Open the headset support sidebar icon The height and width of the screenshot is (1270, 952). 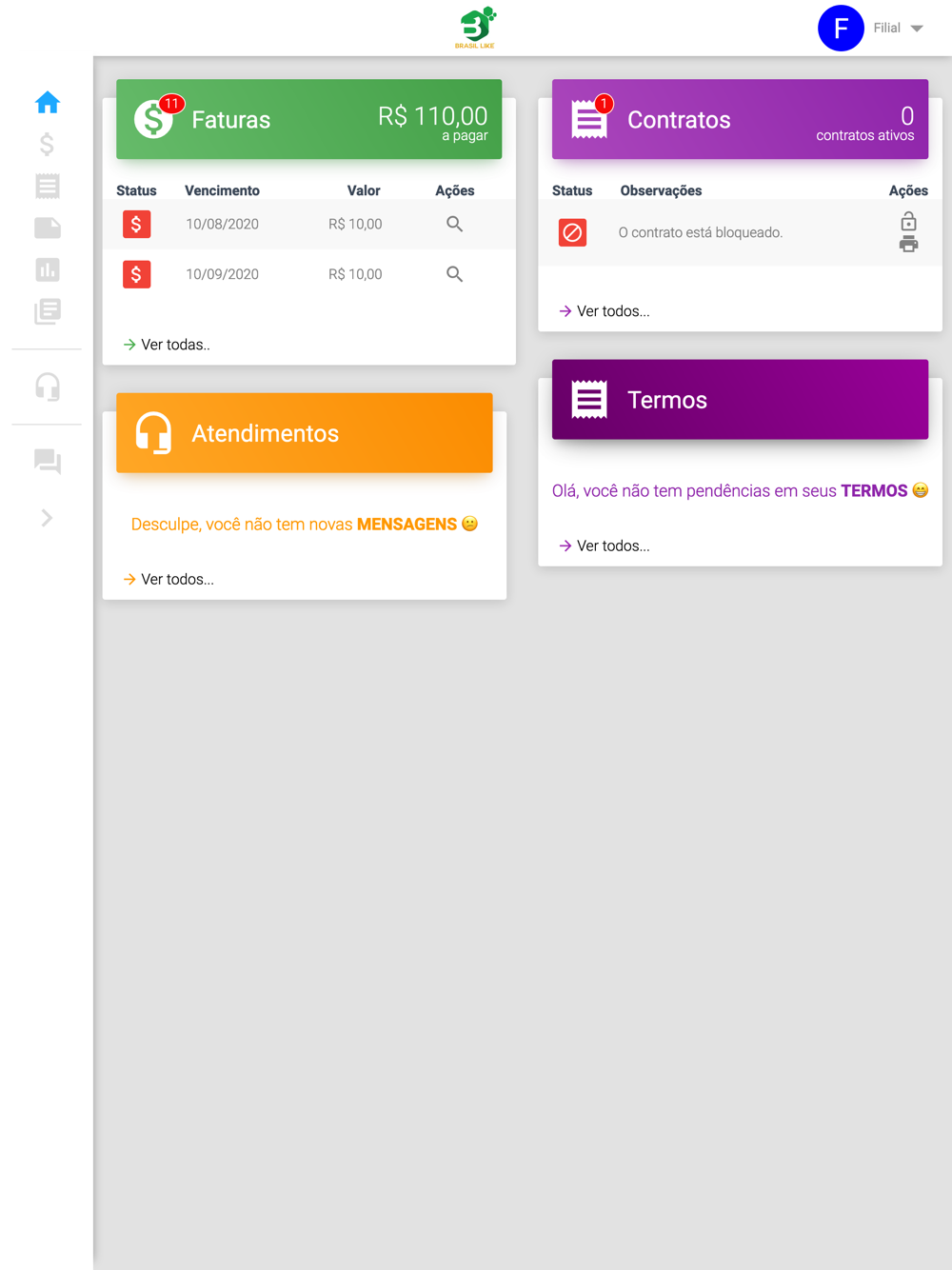[47, 387]
